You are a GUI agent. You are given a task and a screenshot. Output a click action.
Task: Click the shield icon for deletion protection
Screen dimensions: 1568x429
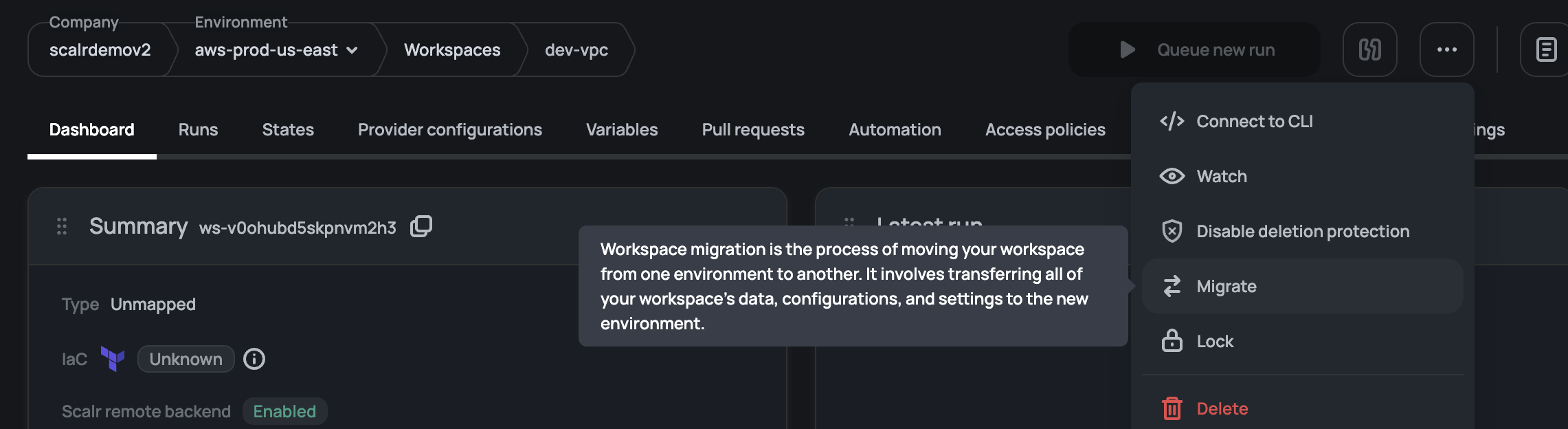(x=1172, y=231)
